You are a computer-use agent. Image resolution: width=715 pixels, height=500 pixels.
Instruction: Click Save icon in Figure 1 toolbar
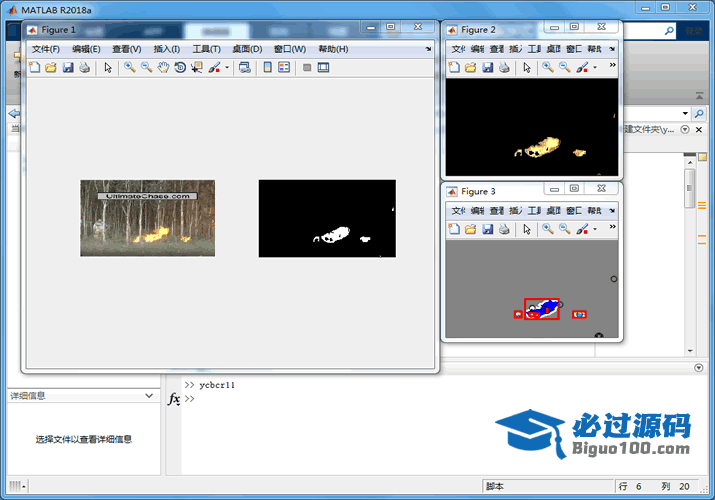[x=68, y=68]
